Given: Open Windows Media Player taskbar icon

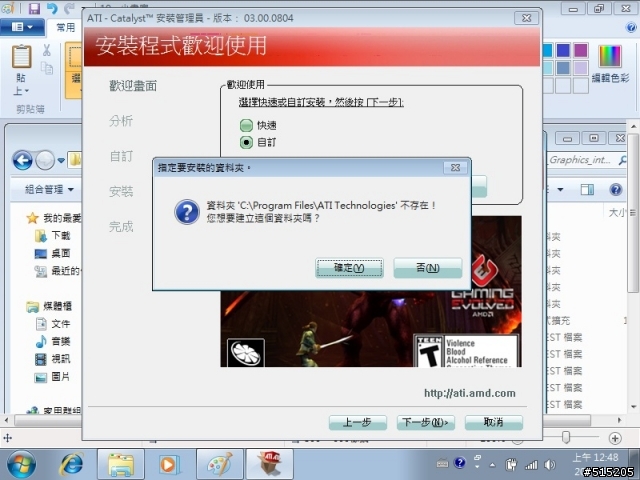Looking at the screenshot, I should 169,464.
